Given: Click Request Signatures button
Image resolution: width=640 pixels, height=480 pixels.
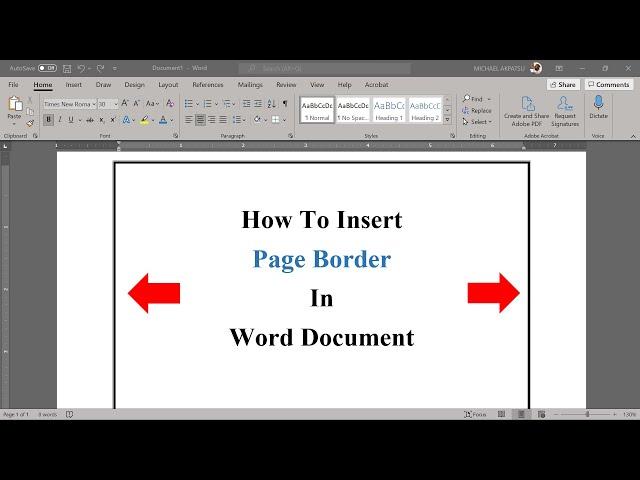Looking at the screenshot, I should (x=565, y=111).
